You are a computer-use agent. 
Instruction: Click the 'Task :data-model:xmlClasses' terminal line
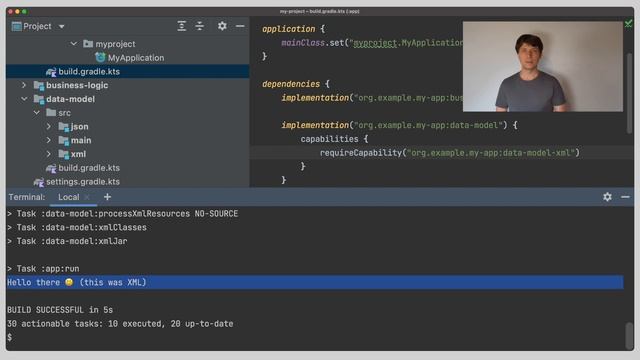point(77,227)
